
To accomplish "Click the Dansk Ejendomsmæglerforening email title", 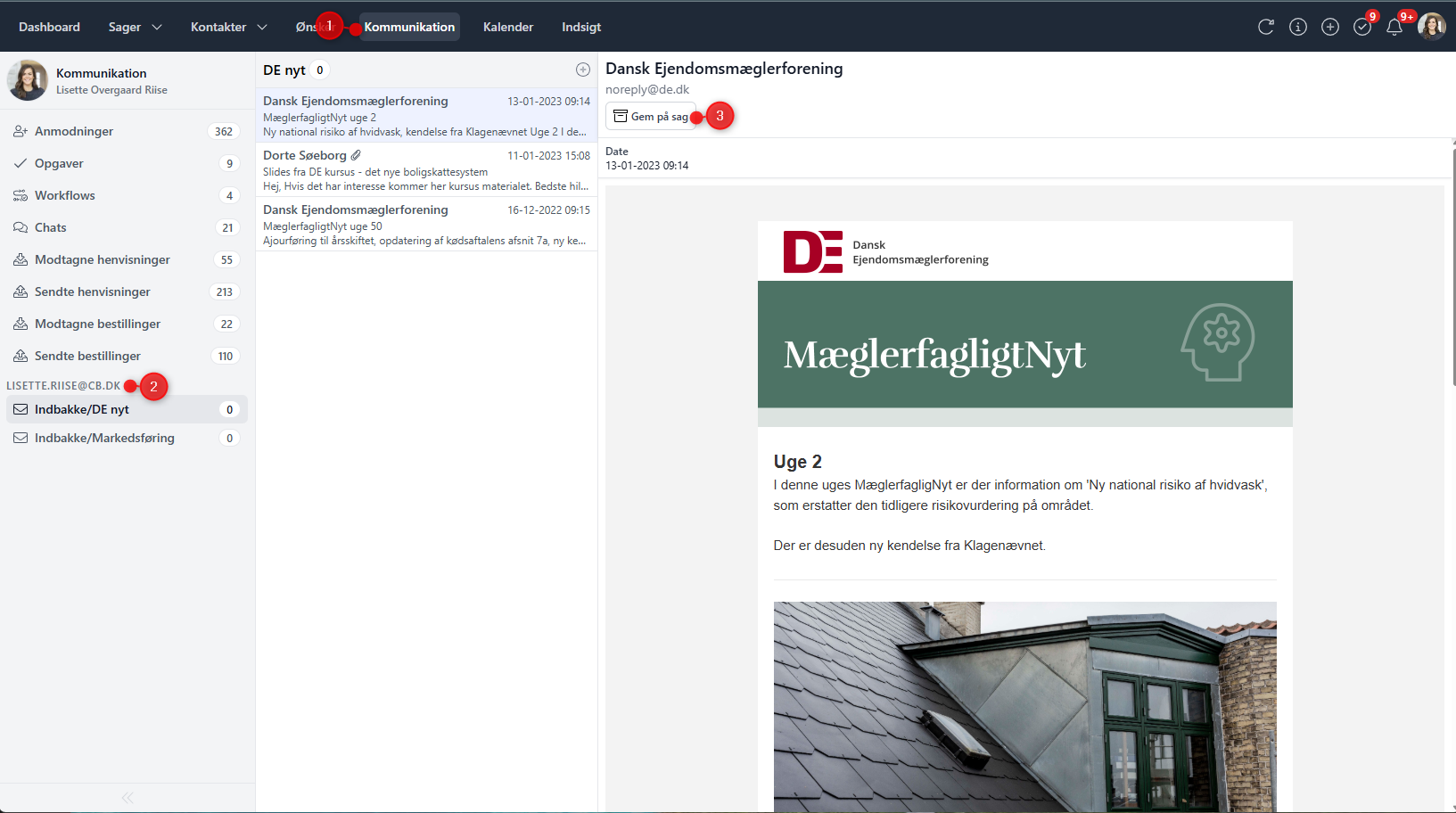I will click(724, 69).
